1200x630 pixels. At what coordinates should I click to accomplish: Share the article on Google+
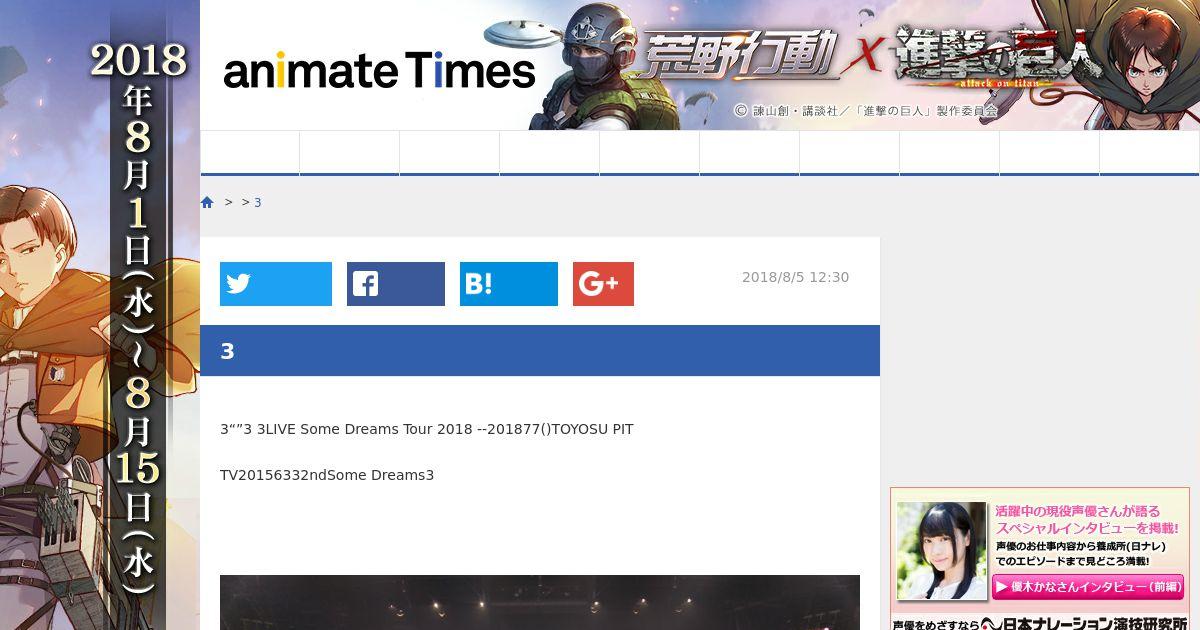coord(603,284)
